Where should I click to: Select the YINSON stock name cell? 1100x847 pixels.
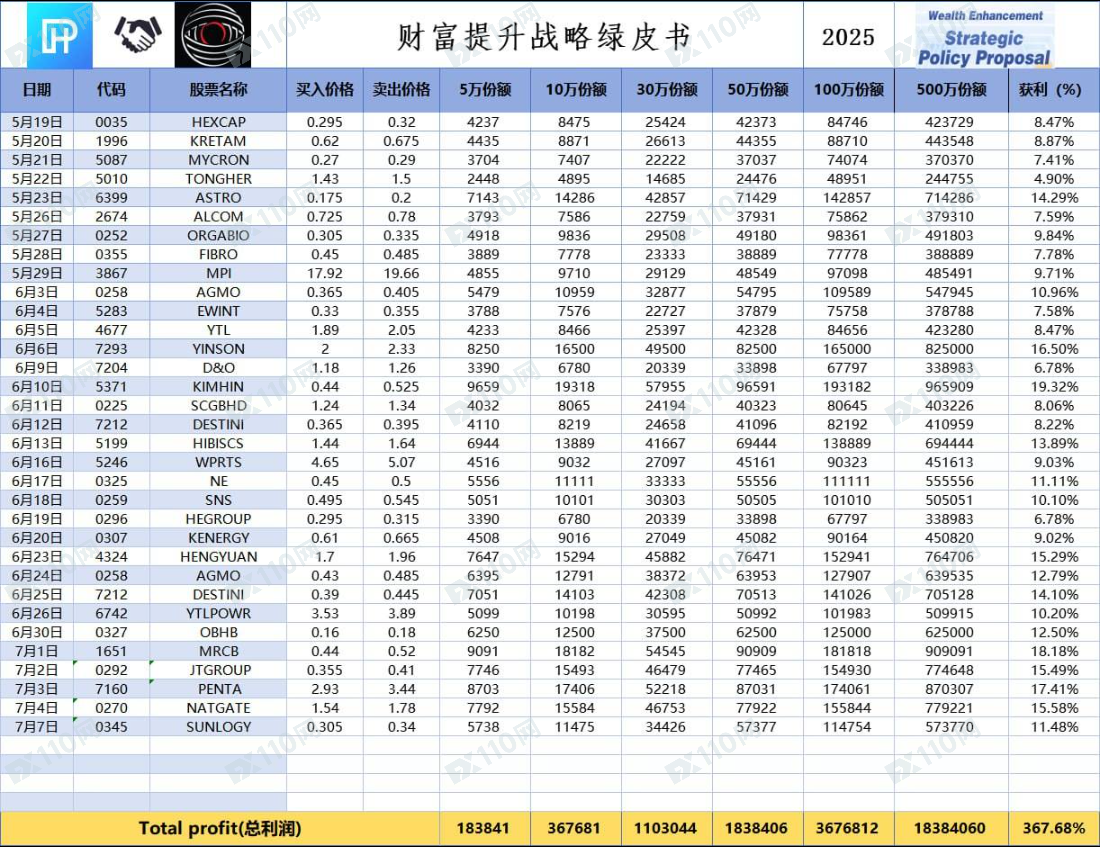coord(218,349)
